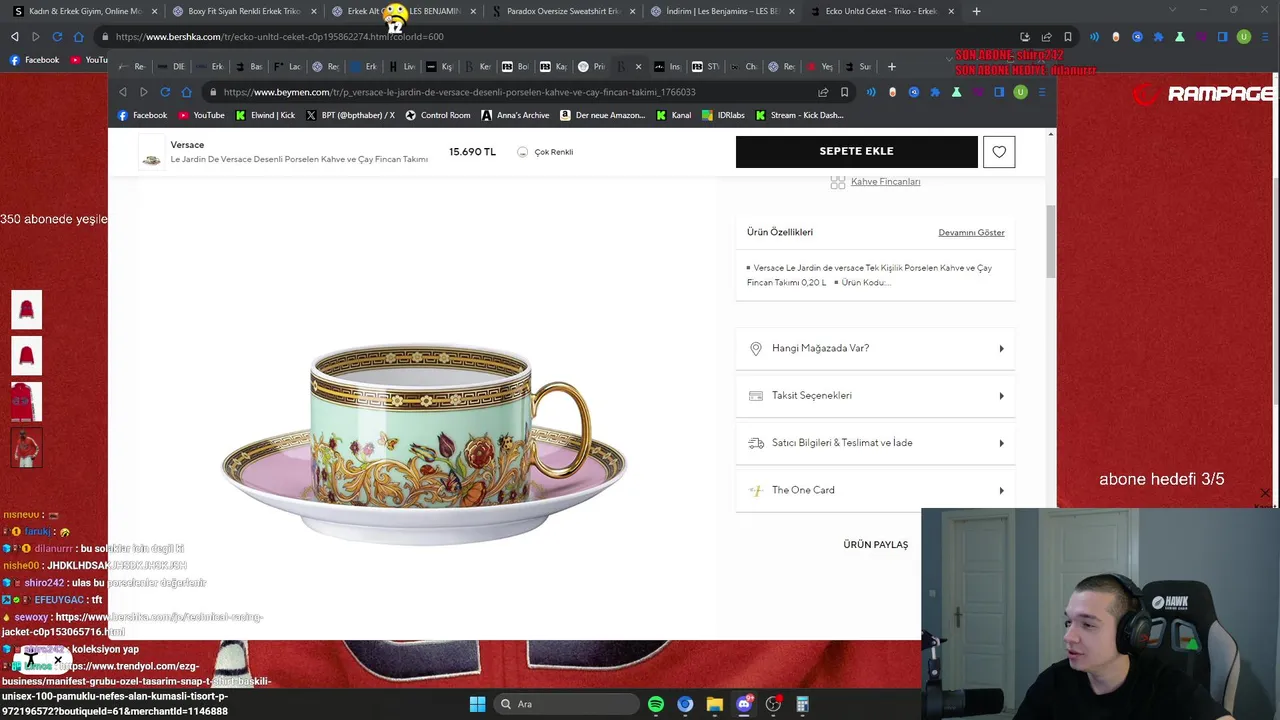Click ÜRÜN PAYLAŞ to share product
The image size is (1280, 720).
click(875, 545)
